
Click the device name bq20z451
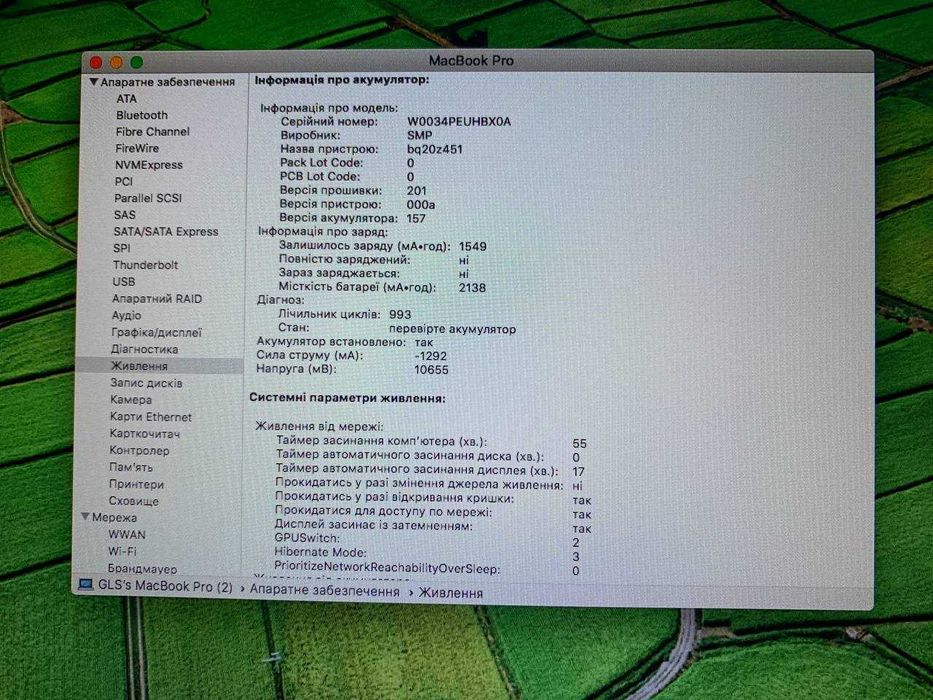click(x=434, y=149)
